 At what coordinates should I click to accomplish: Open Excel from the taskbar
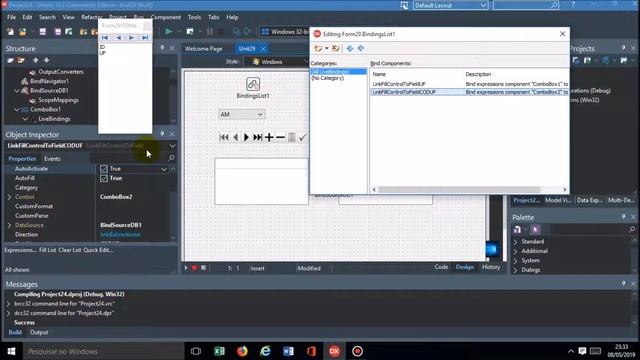219,351
